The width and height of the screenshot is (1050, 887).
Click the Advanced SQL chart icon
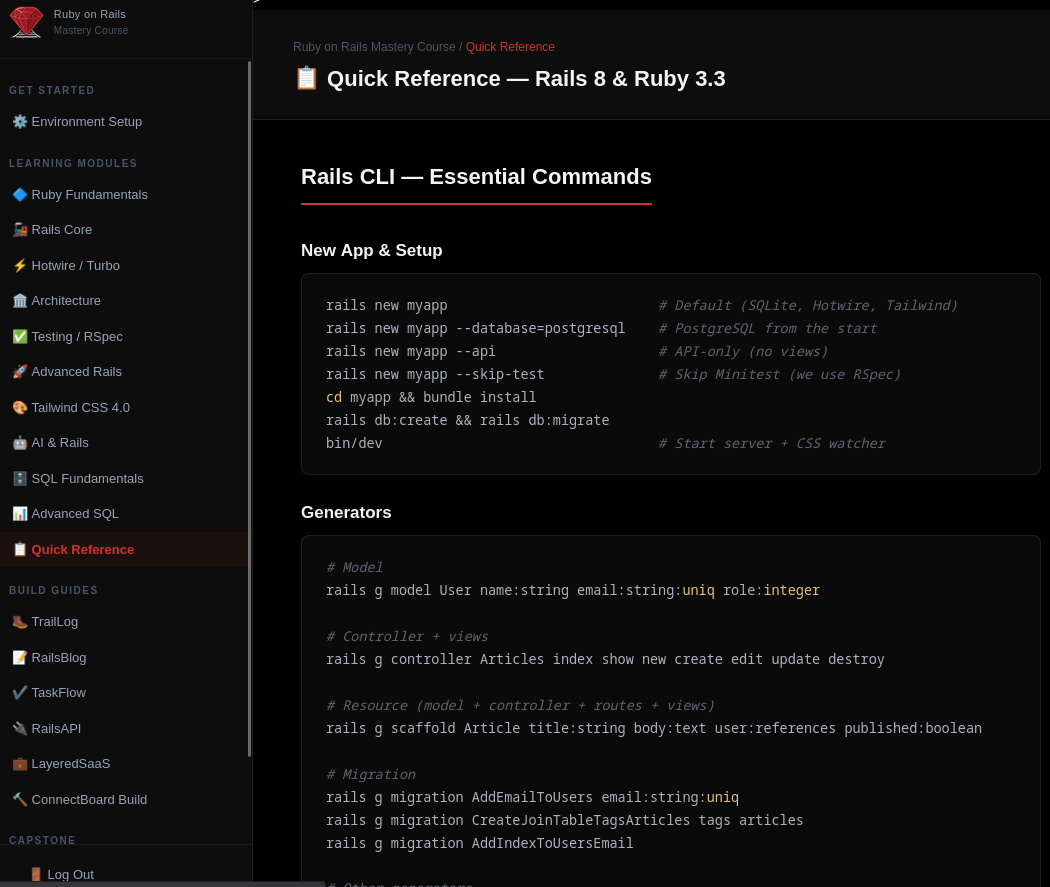[20, 513]
